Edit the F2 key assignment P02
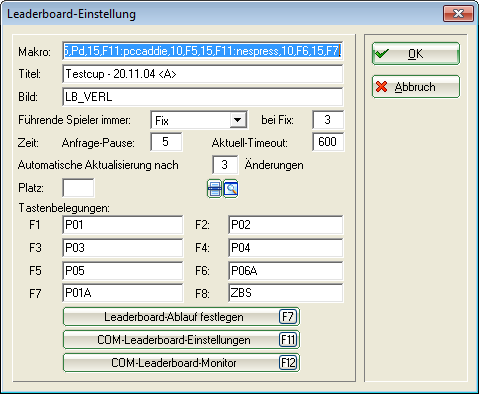The height and width of the screenshot is (394, 479). coord(285,225)
